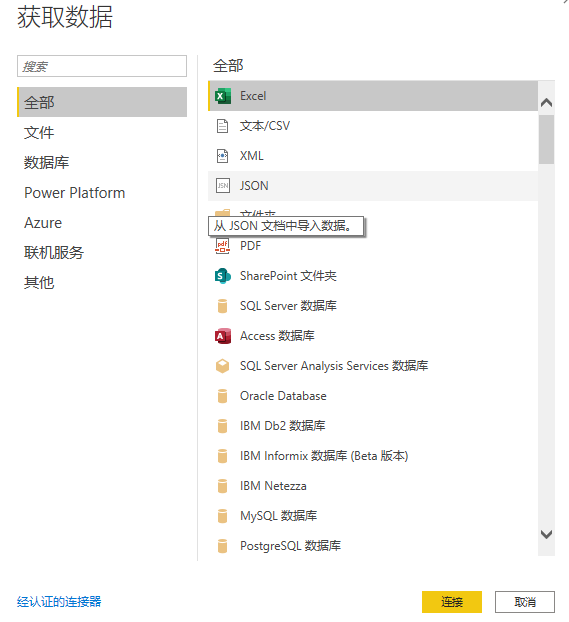Screen dimensions: 569x622
Task: Click the 连接 button
Action: click(452, 602)
